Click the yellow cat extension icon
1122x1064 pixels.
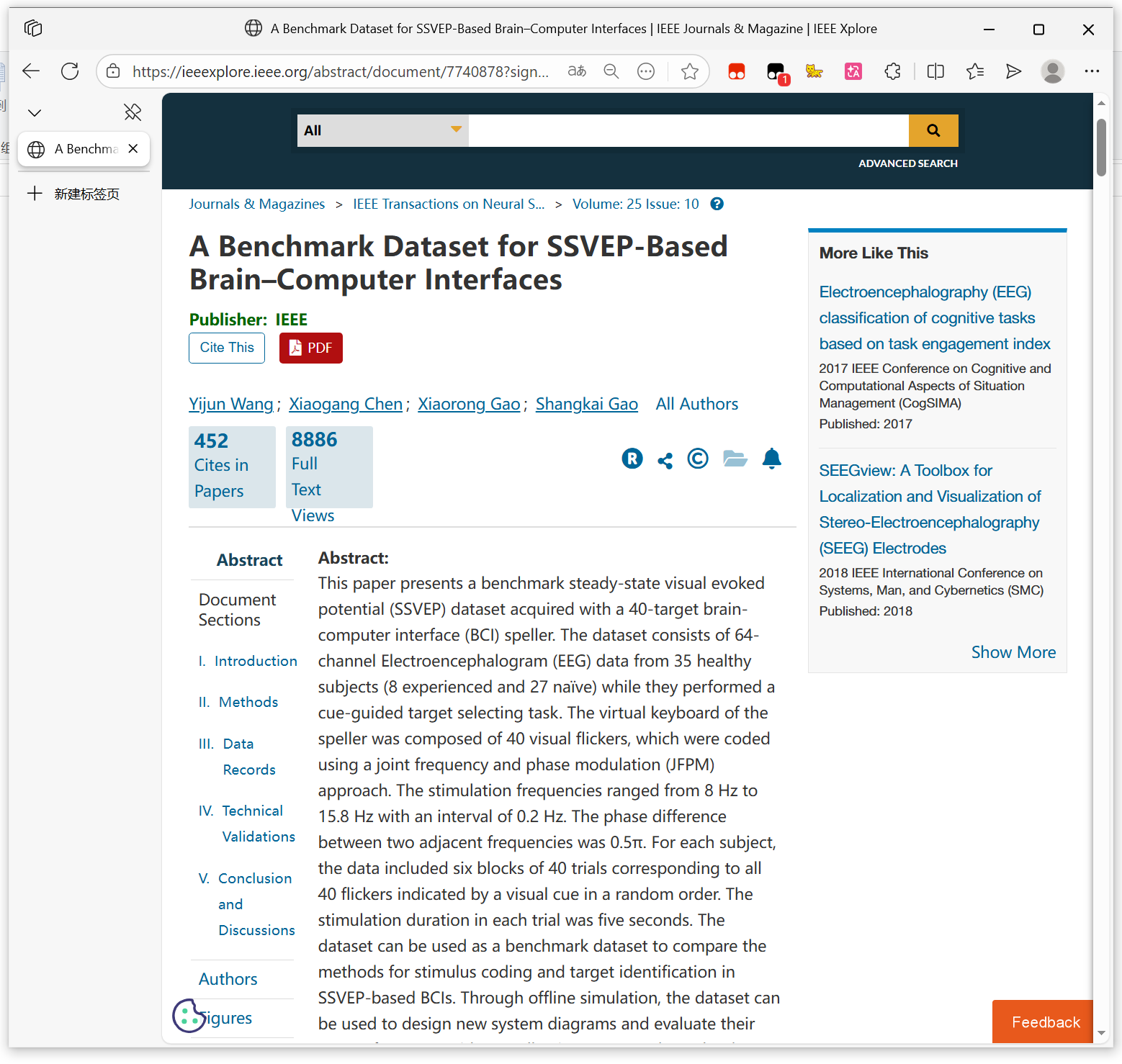pyautogui.click(x=814, y=71)
